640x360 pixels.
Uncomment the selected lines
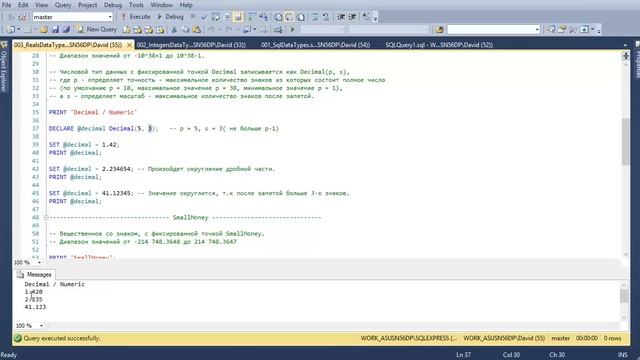point(326,17)
